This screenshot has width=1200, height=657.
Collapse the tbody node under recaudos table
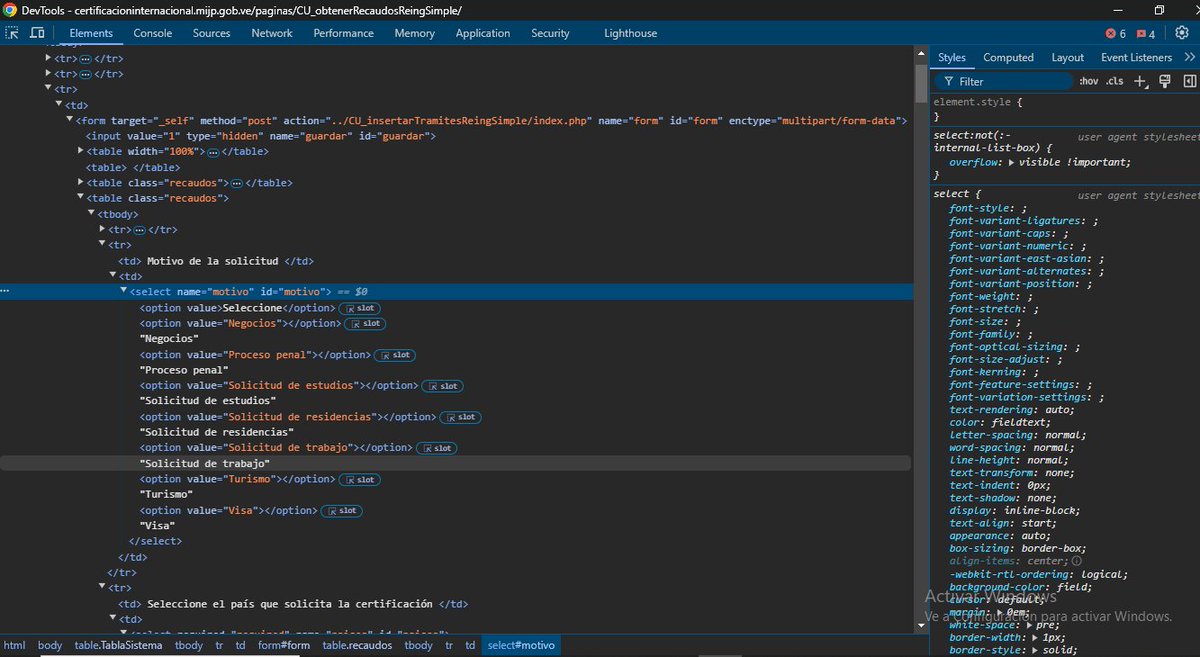point(92,214)
